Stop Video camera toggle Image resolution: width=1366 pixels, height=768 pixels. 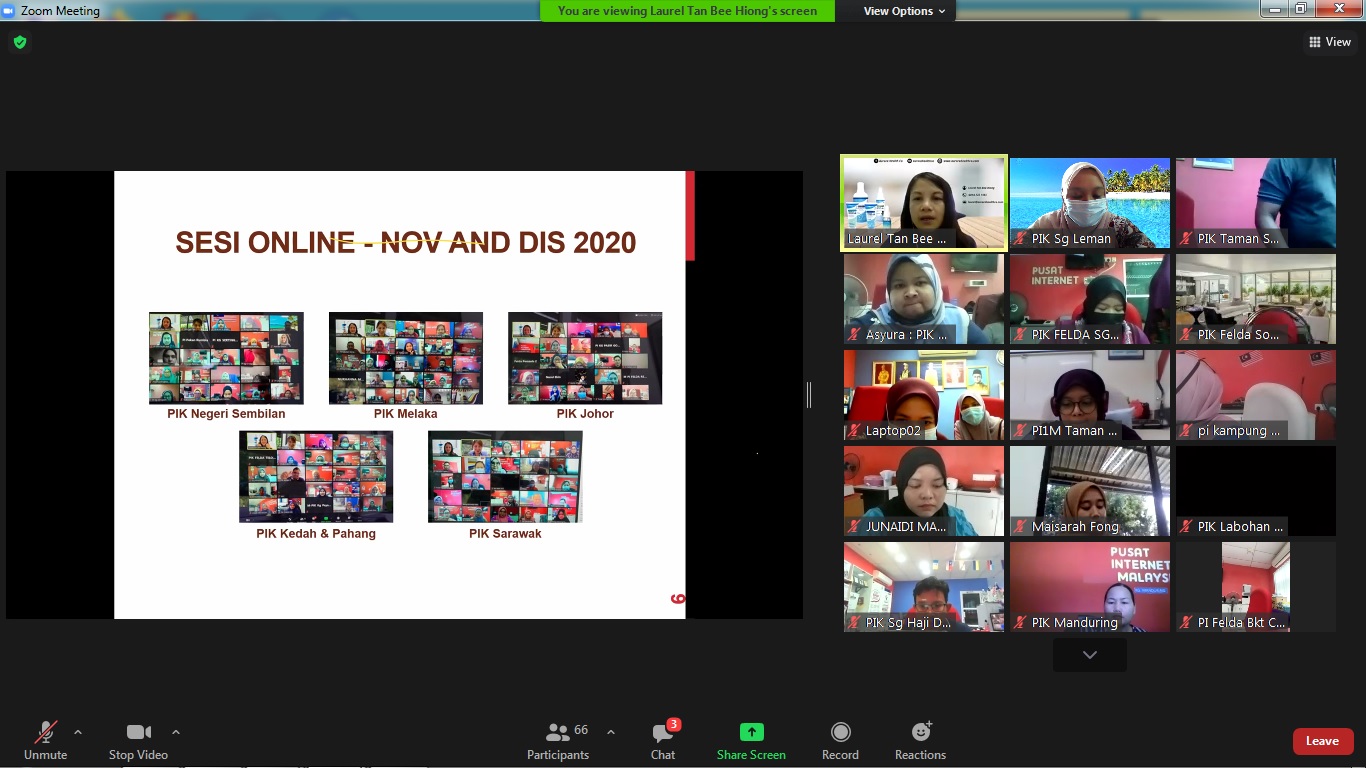tap(138, 741)
